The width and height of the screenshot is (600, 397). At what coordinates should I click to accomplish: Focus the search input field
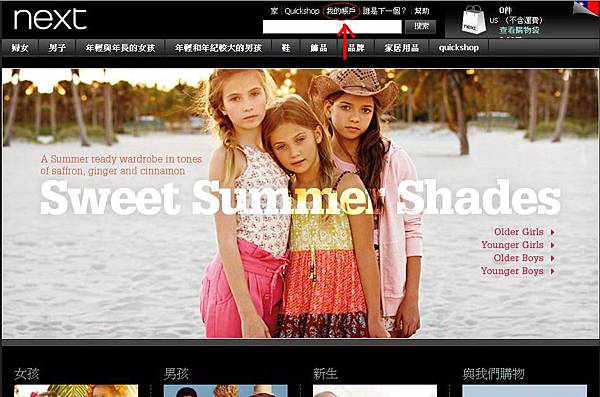tap(332, 26)
